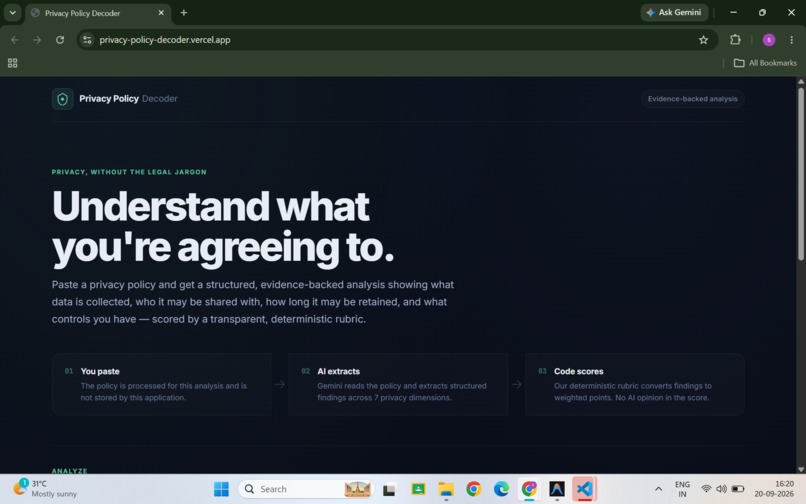
Task: Click the scrollbar down arrow
Action: pos(800,469)
